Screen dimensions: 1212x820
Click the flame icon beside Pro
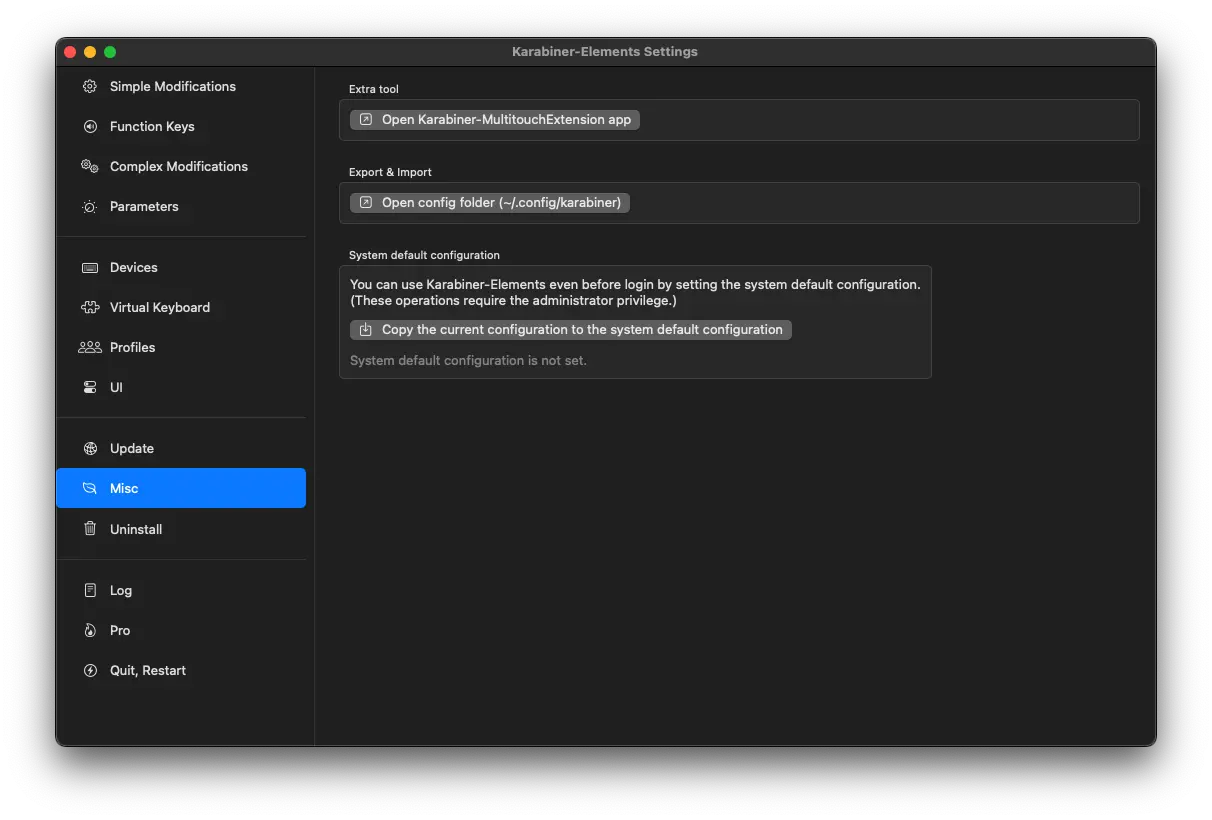click(x=90, y=630)
